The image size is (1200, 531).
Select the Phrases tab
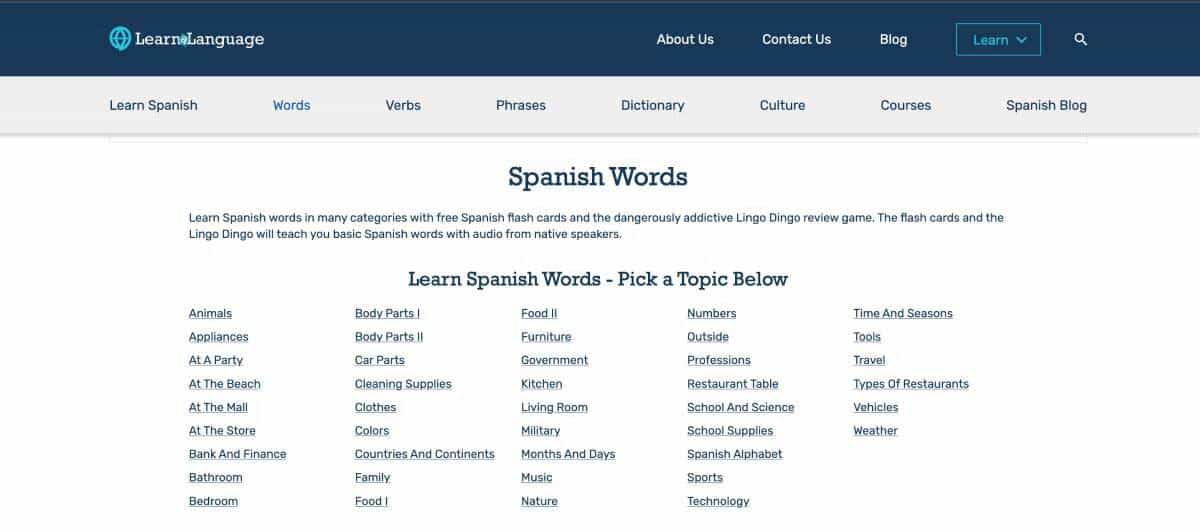520,105
